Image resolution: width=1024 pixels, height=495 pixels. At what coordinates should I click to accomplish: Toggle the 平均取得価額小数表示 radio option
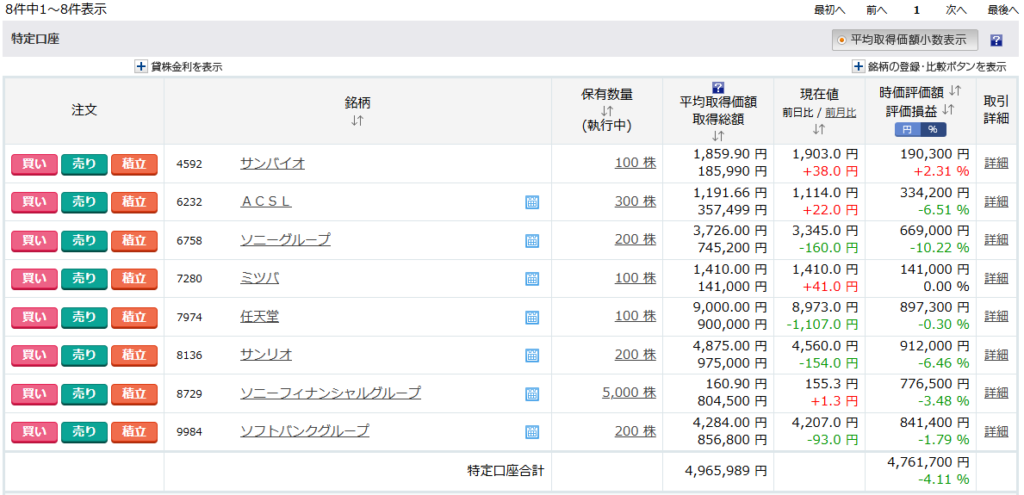click(842, 40)
